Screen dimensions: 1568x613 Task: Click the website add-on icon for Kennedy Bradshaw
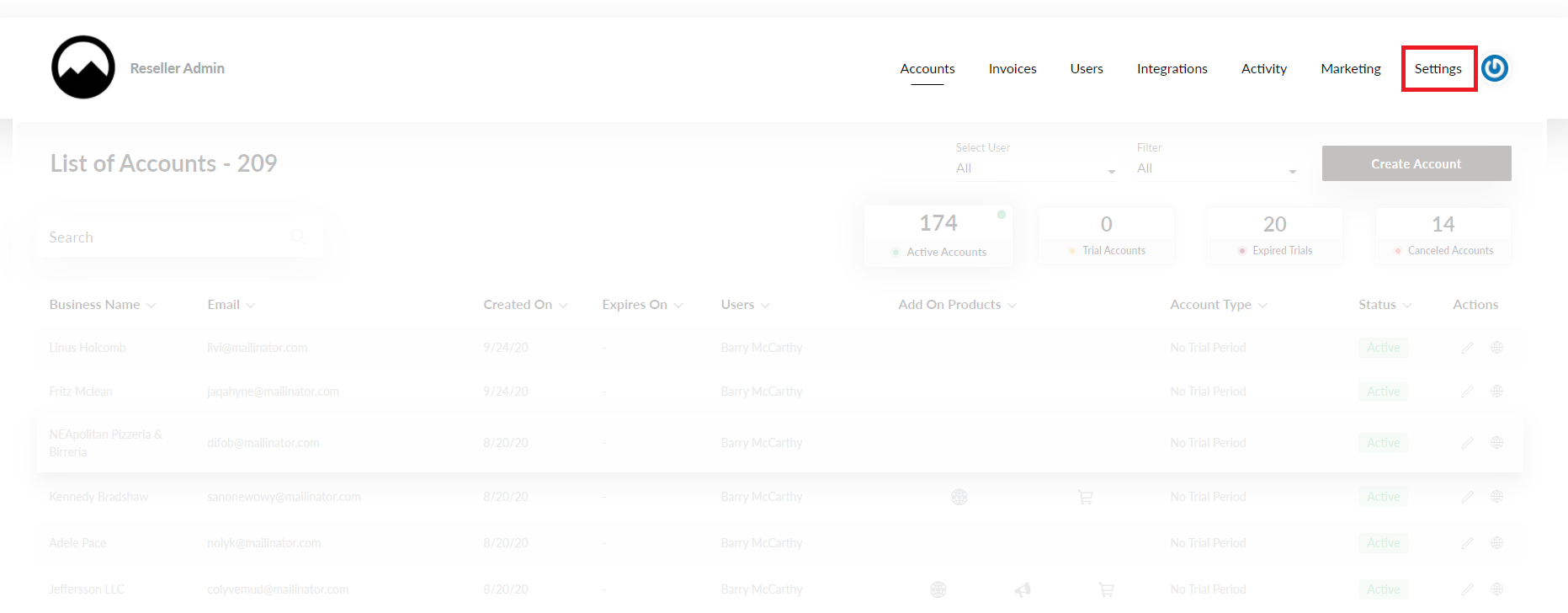959,497
